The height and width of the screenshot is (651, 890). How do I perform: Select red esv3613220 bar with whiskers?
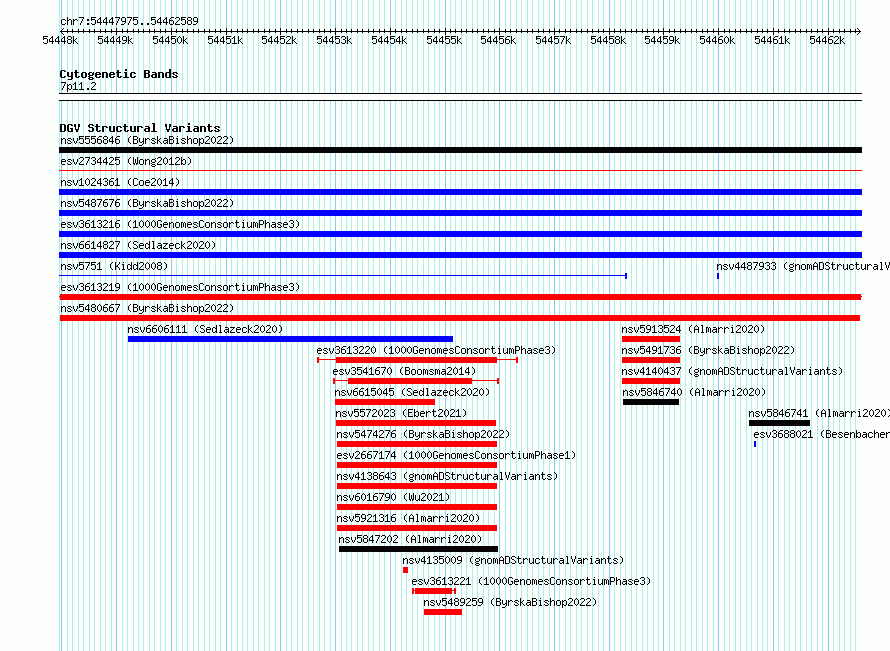click(417, 360)
